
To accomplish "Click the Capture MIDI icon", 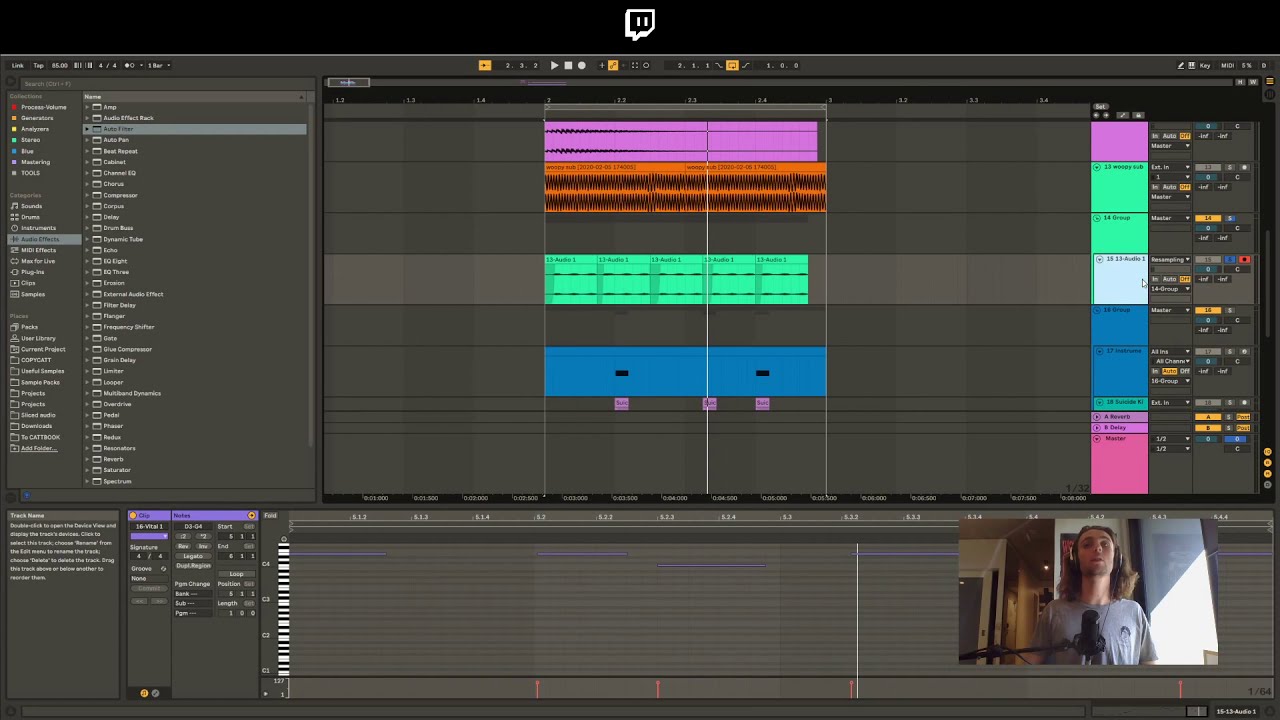I will point(634,65).
